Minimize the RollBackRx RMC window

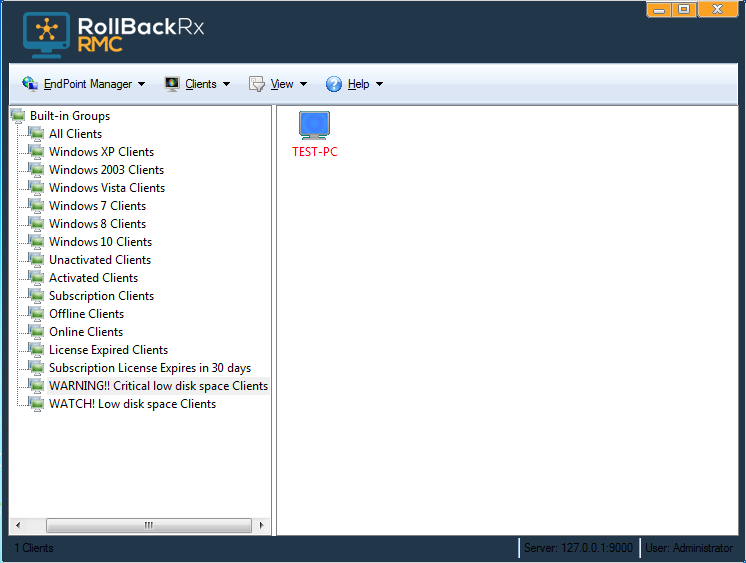coord(659,10)
